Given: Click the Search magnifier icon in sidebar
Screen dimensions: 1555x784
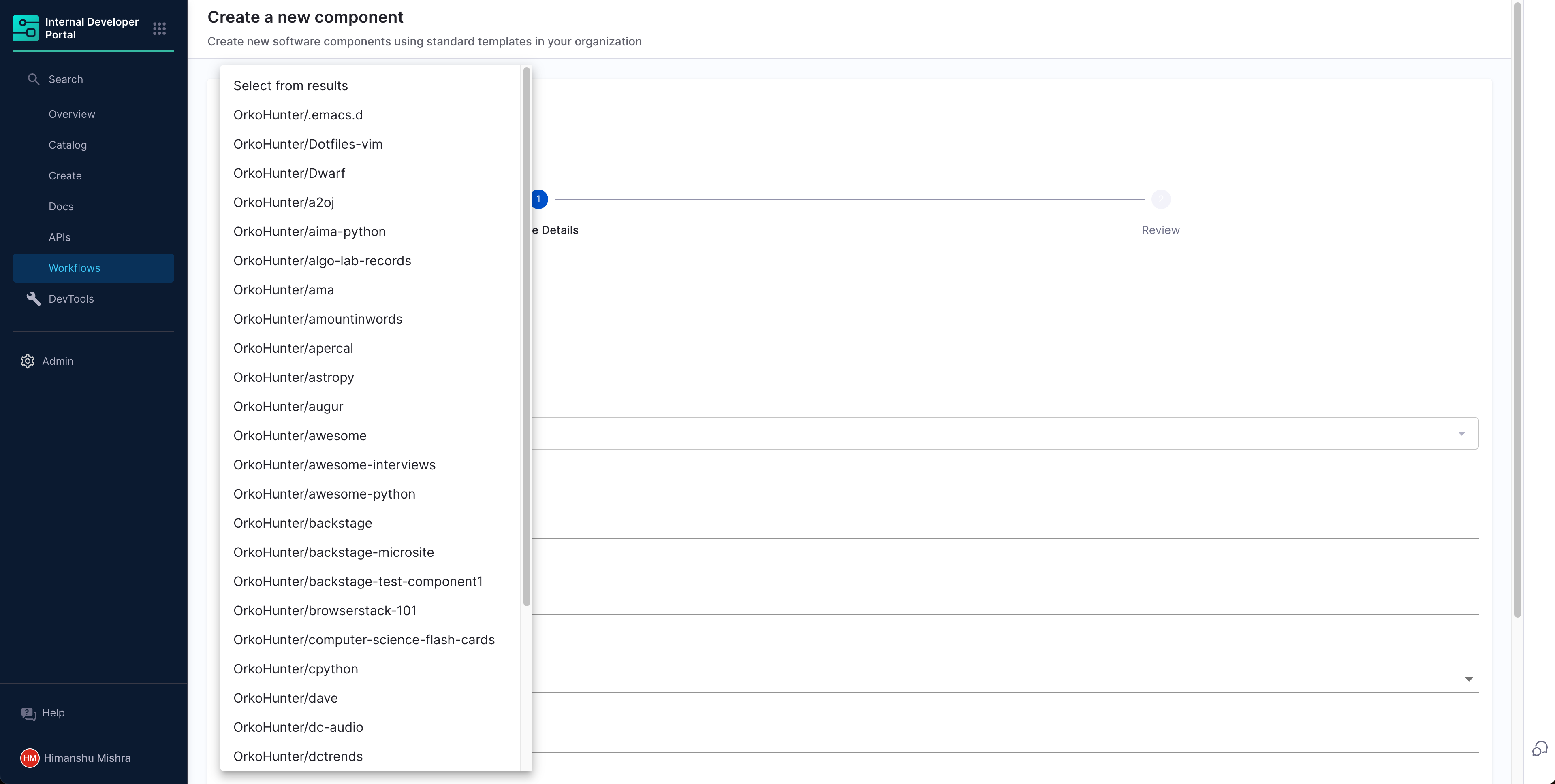Looking at the screenshot, I should [34, 79].
